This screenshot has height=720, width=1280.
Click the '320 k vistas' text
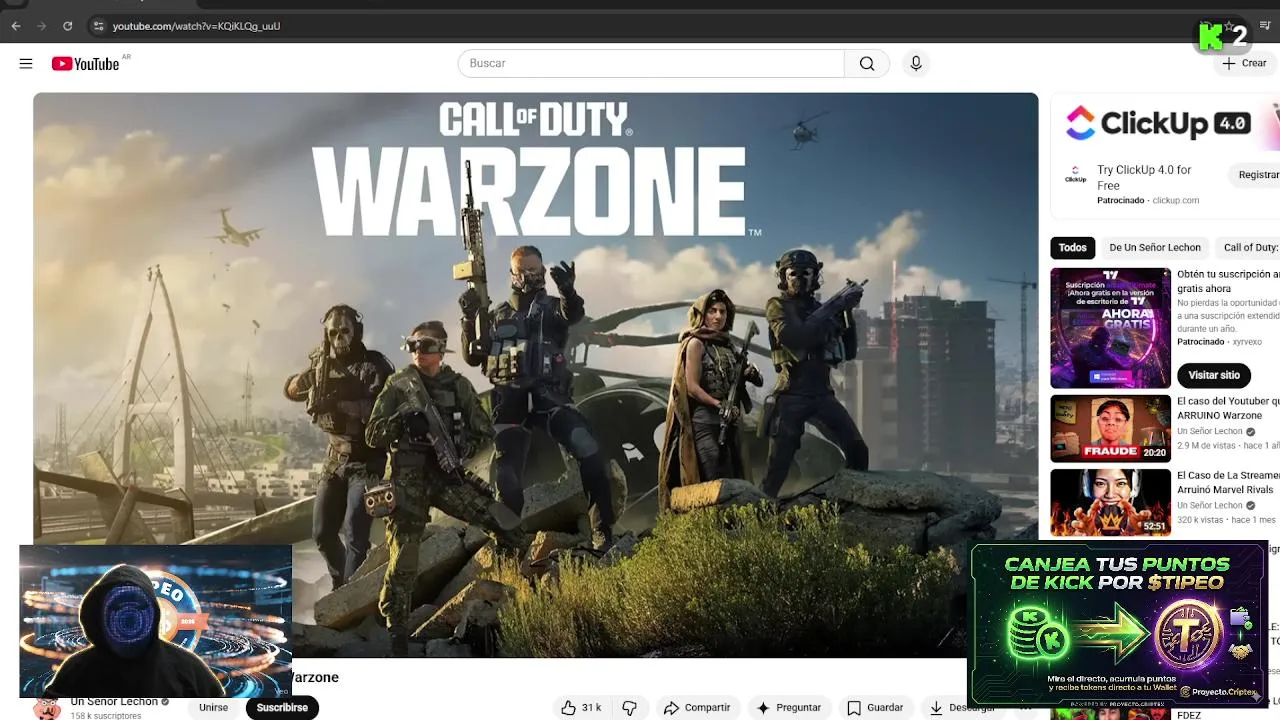[x=1203, y=520]
